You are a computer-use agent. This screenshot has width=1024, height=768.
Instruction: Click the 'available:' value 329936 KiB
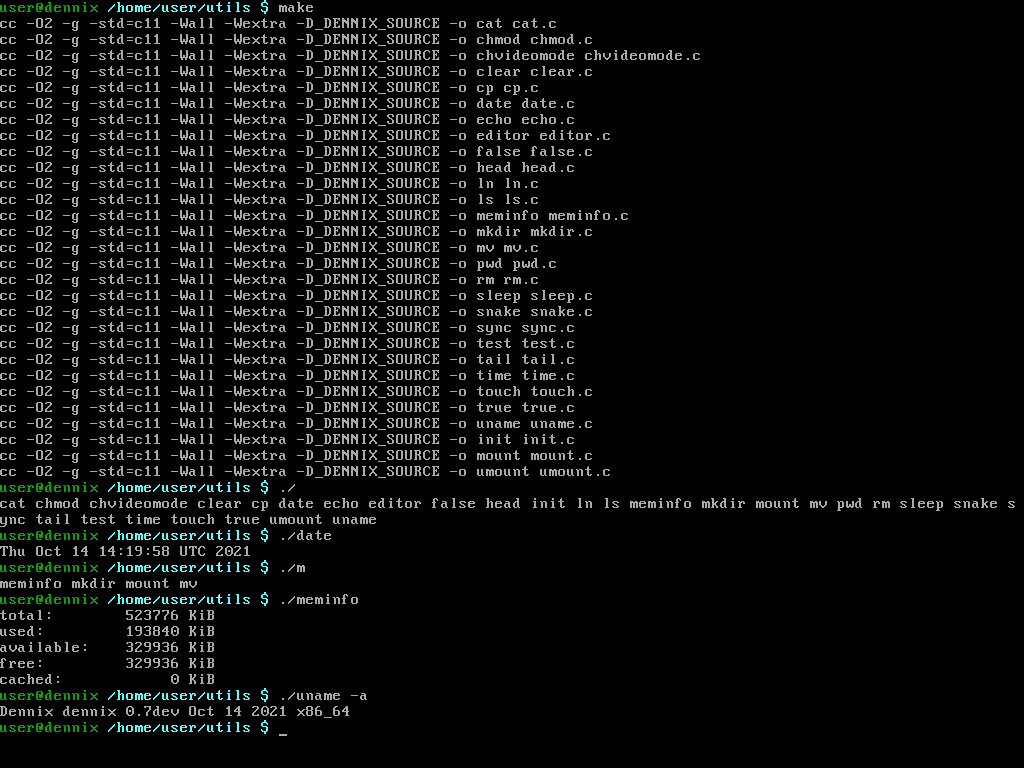coord(170,648)
